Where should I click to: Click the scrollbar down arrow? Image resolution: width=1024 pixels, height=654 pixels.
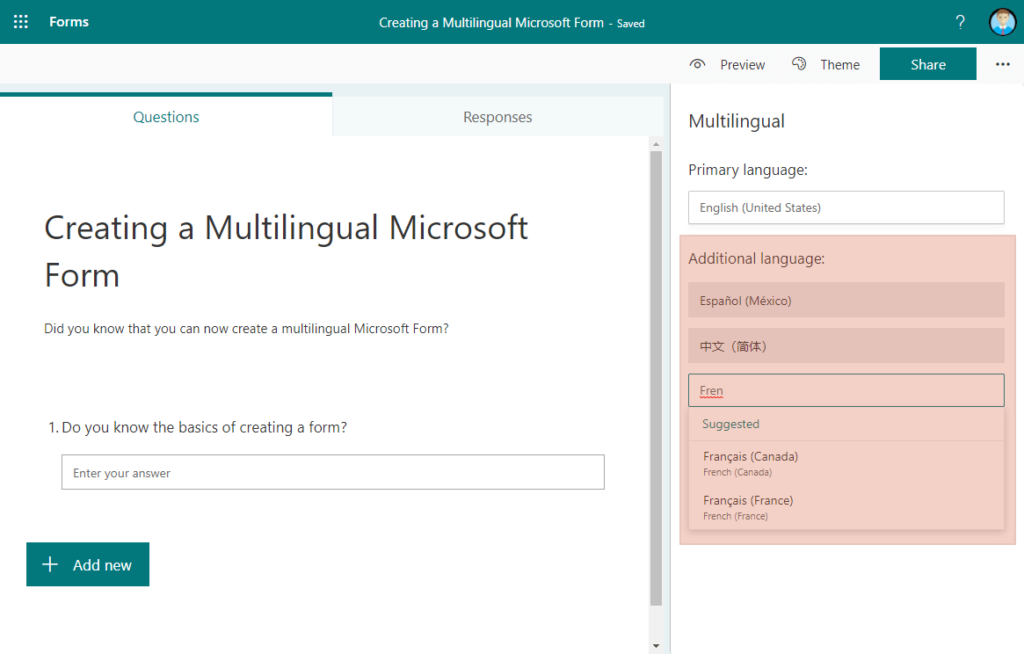pos(656,646)
